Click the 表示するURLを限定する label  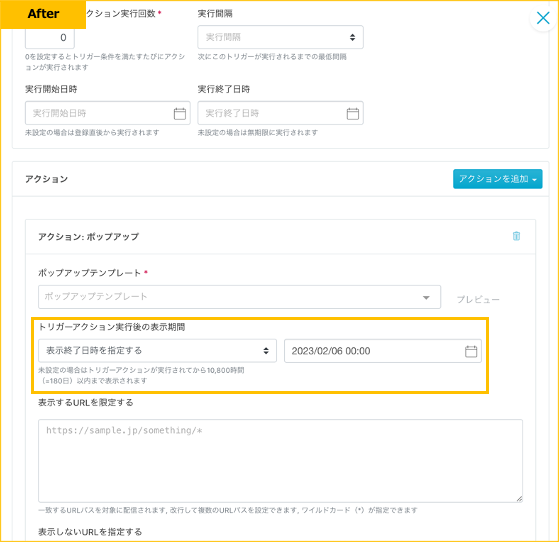86,403
